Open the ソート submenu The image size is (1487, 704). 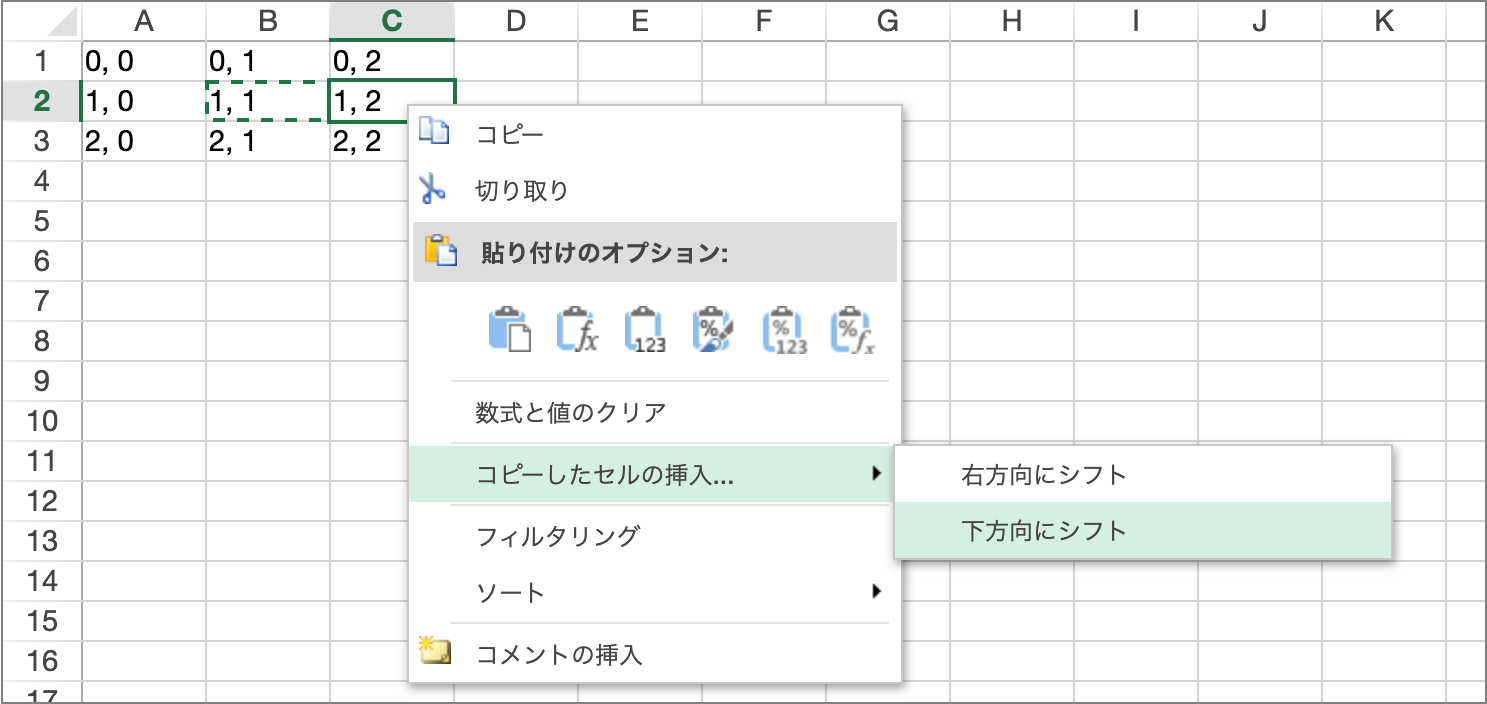(x=655, y=592)
